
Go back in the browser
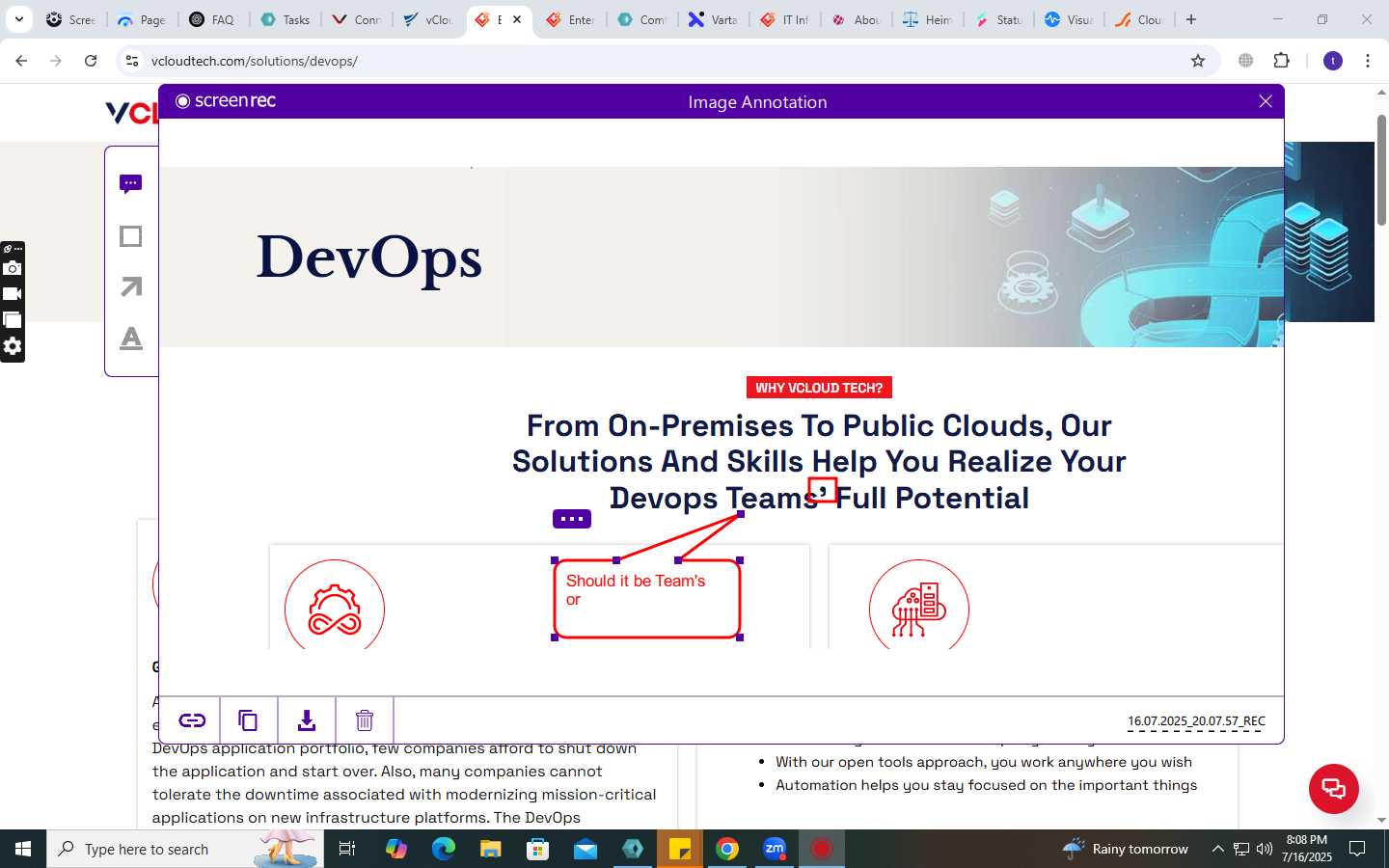point(21,61)
